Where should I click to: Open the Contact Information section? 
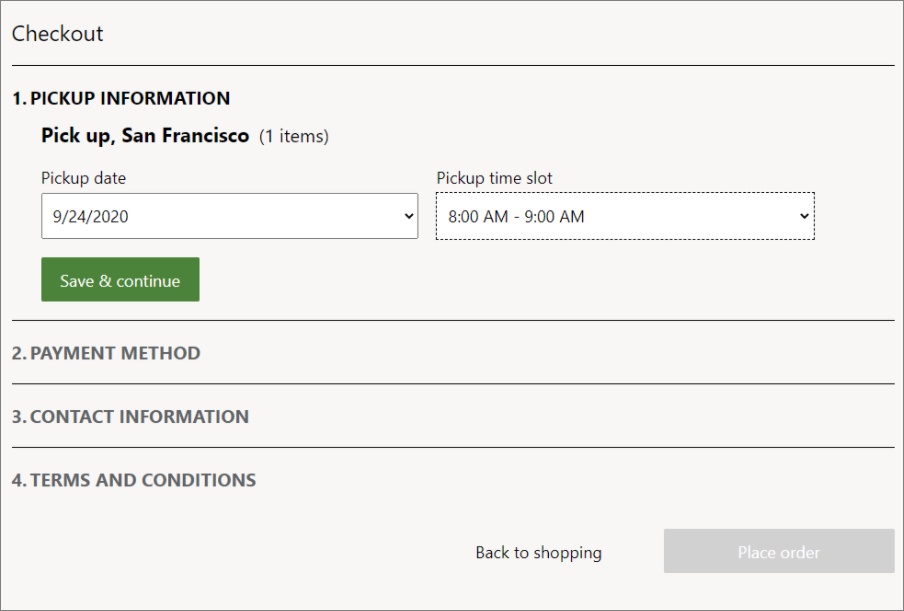130,416
